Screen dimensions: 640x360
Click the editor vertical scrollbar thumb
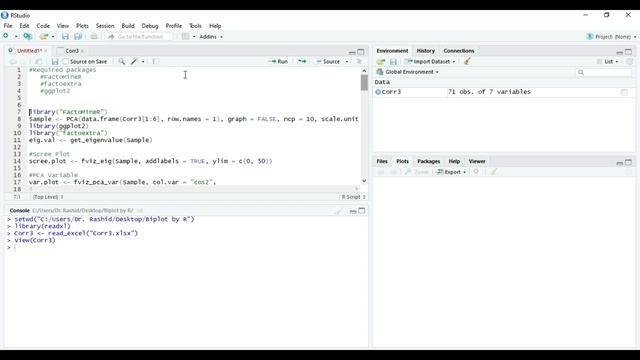364,82
